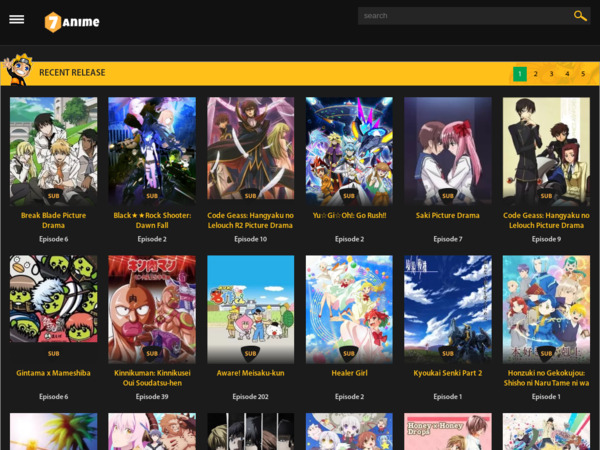Click Honzuki no Gekokujou title link
The width and height of the screenshot is (600, 450).
[x=546, y=378]
